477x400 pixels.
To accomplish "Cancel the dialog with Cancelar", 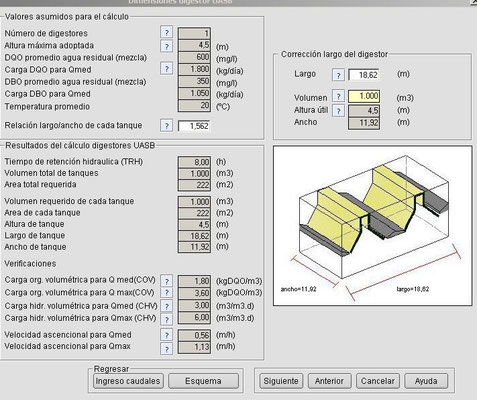I will pyautogui.click(x=378, y=381).
